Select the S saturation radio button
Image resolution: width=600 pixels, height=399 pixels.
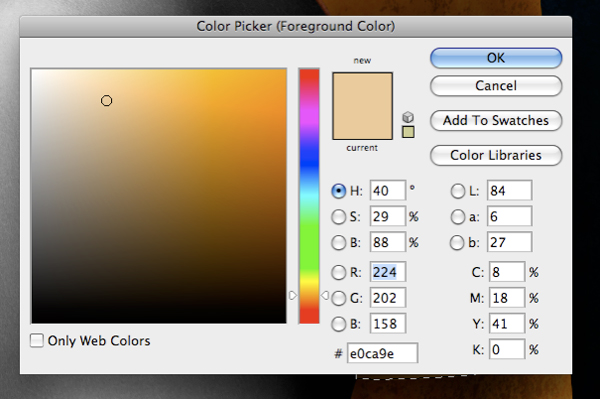pyautogui.click(x=339, y=217)
